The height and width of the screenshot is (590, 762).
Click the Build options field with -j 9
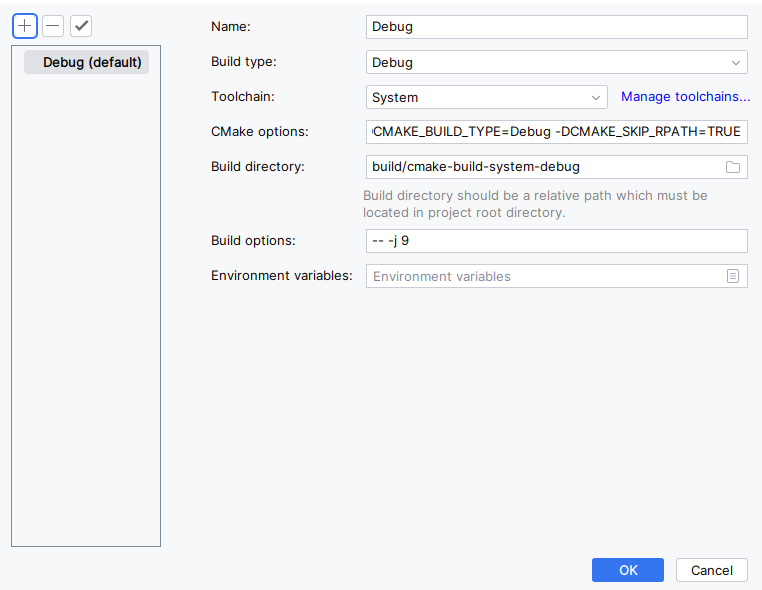tap(556, 241)
